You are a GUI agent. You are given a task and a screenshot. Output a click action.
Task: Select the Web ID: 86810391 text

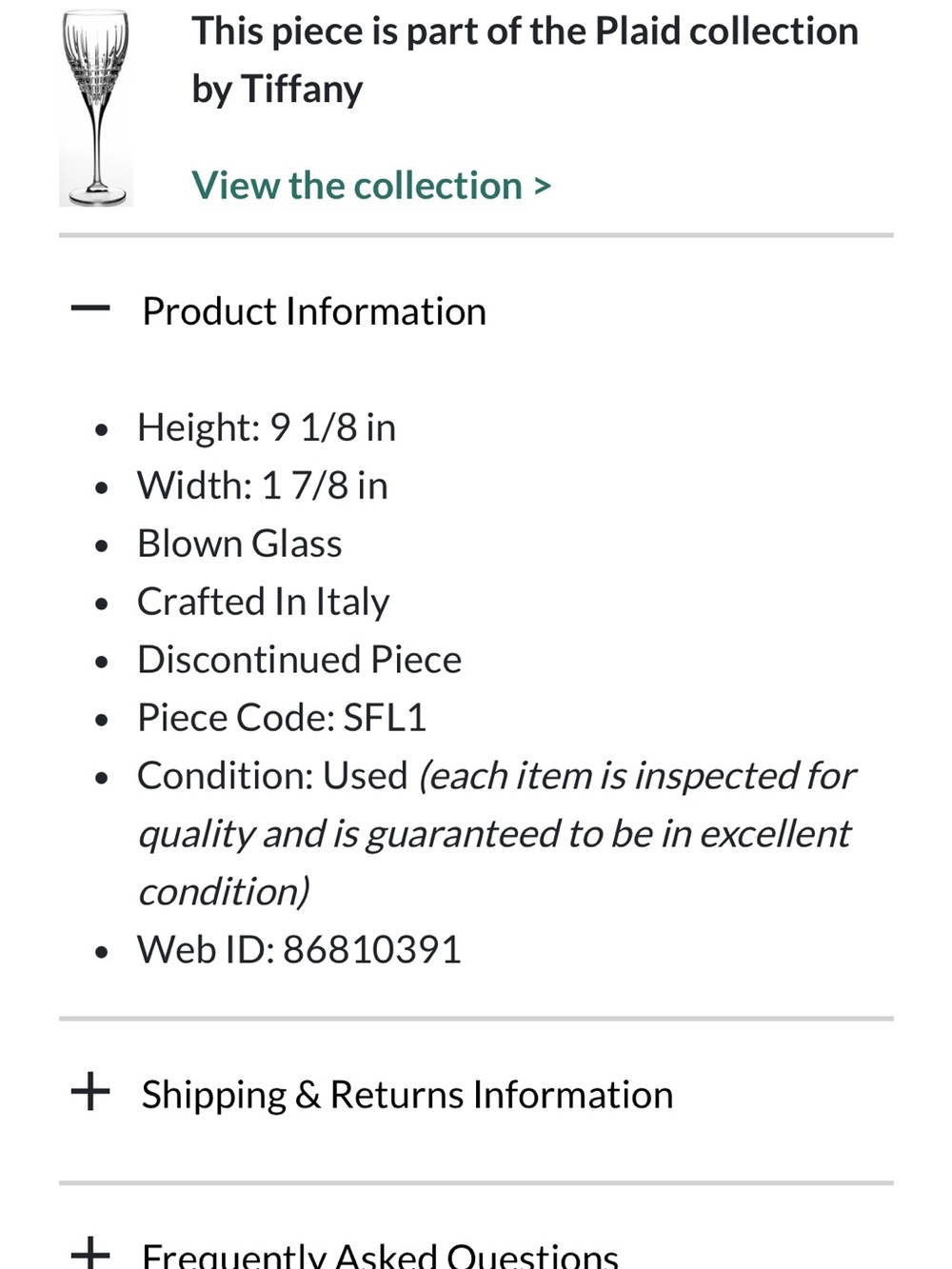tap(300, 950)
